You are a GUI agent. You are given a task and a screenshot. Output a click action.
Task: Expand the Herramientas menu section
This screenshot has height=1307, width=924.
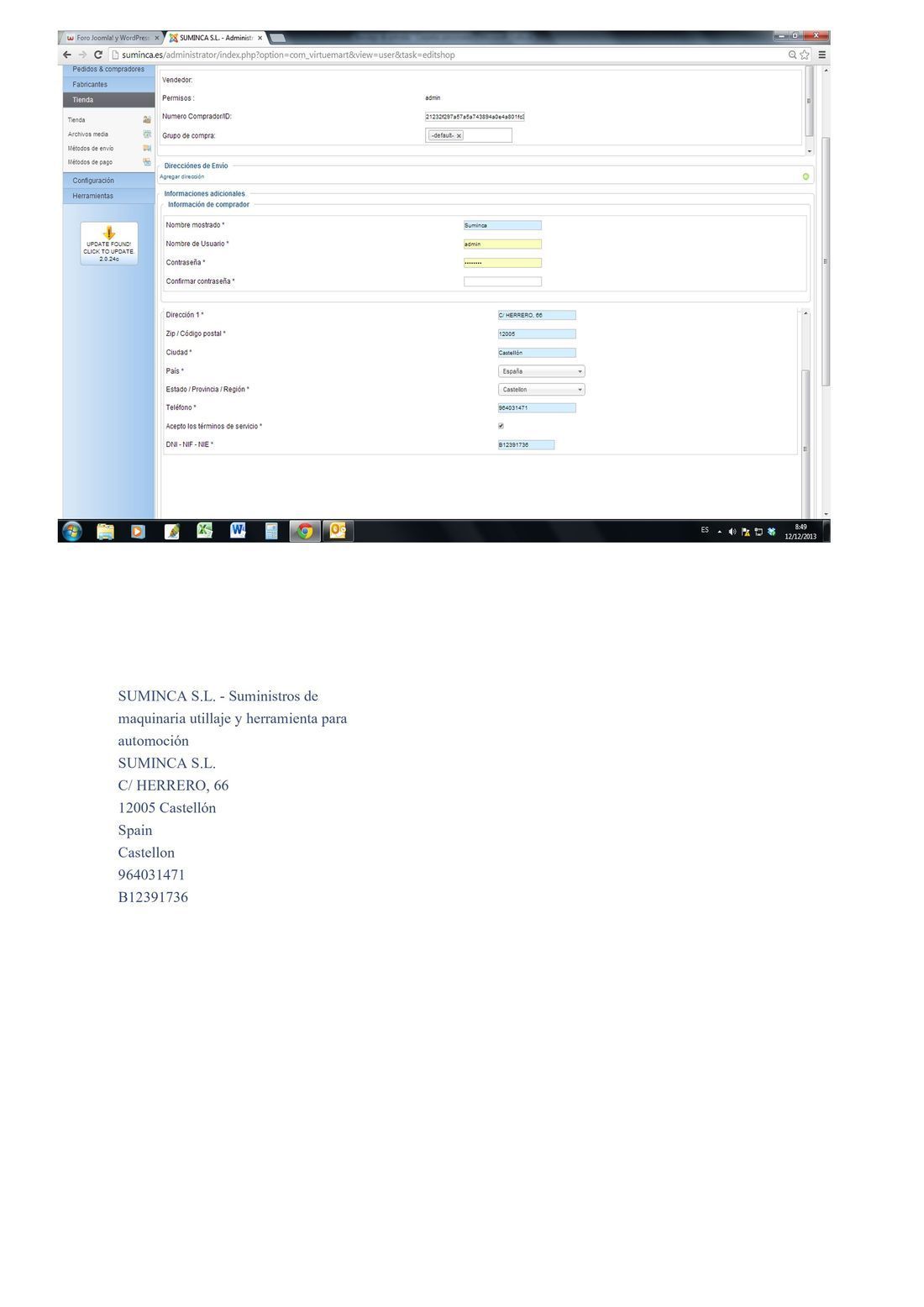[x=108, y=196]
